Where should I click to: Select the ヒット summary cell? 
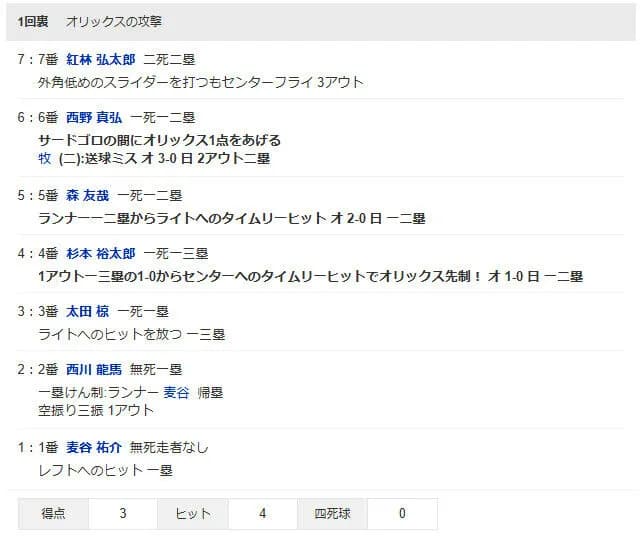coord(193,514)
